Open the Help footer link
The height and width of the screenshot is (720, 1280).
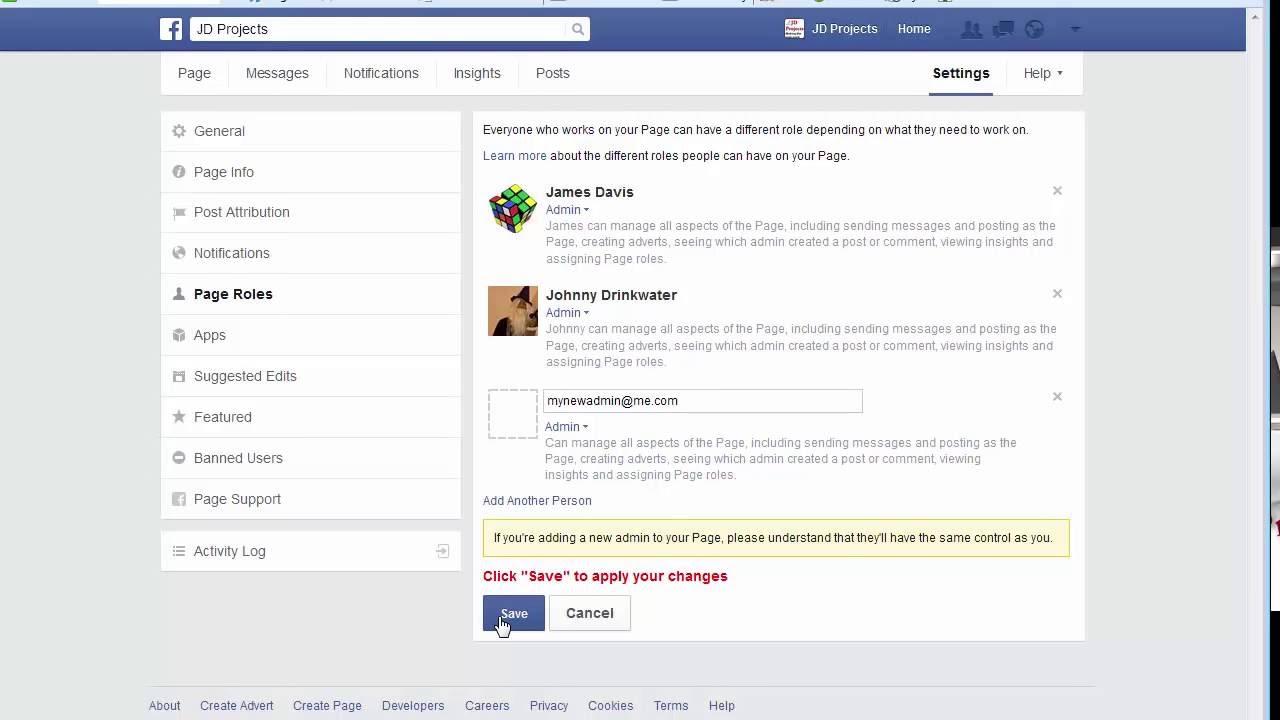pyautogui.click(x=722, y=706)
